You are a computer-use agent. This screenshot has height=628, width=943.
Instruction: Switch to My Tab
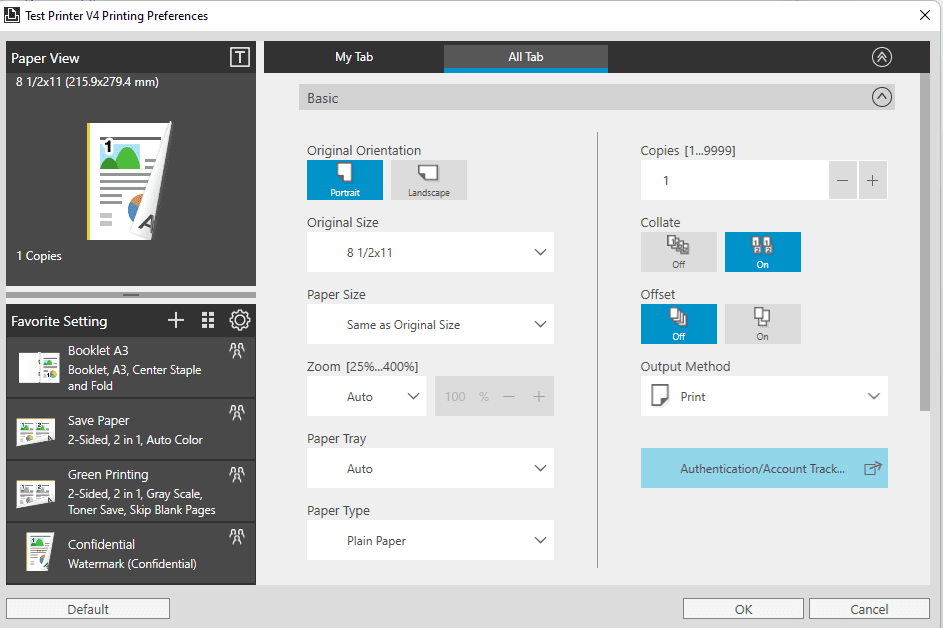click(354, 57)
